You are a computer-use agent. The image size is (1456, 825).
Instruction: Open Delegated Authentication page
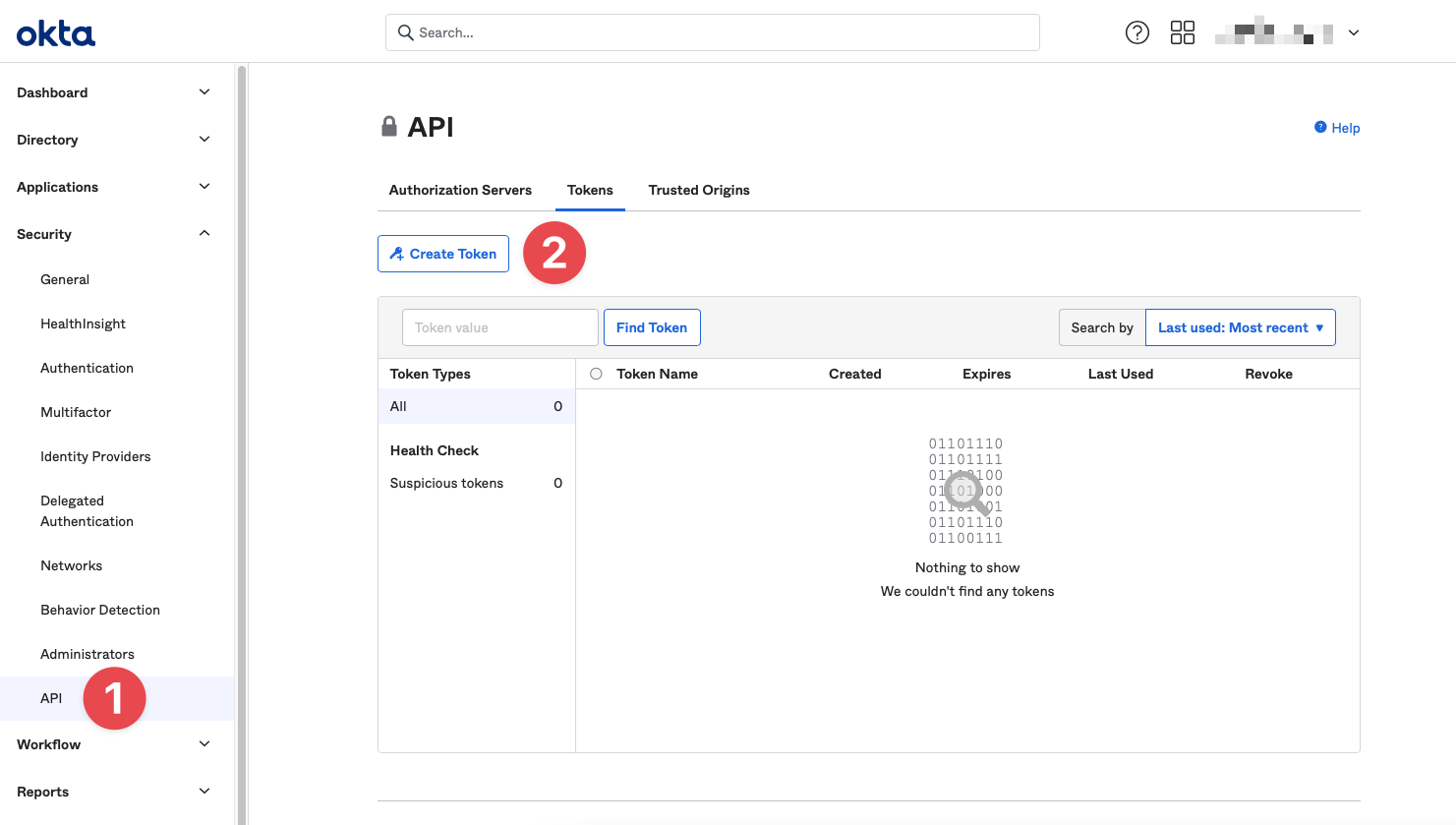(87, 511)
